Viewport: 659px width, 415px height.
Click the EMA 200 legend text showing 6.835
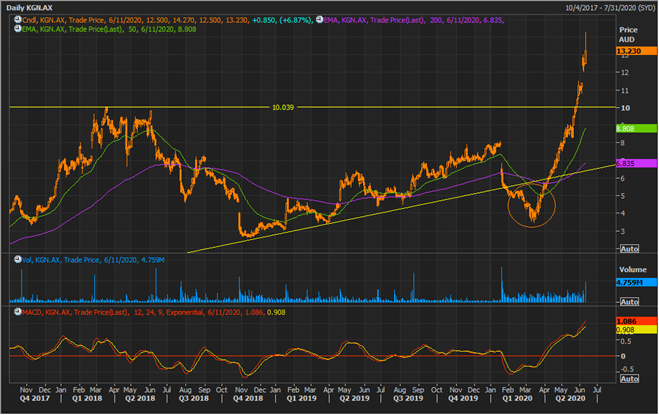(414, 20)
